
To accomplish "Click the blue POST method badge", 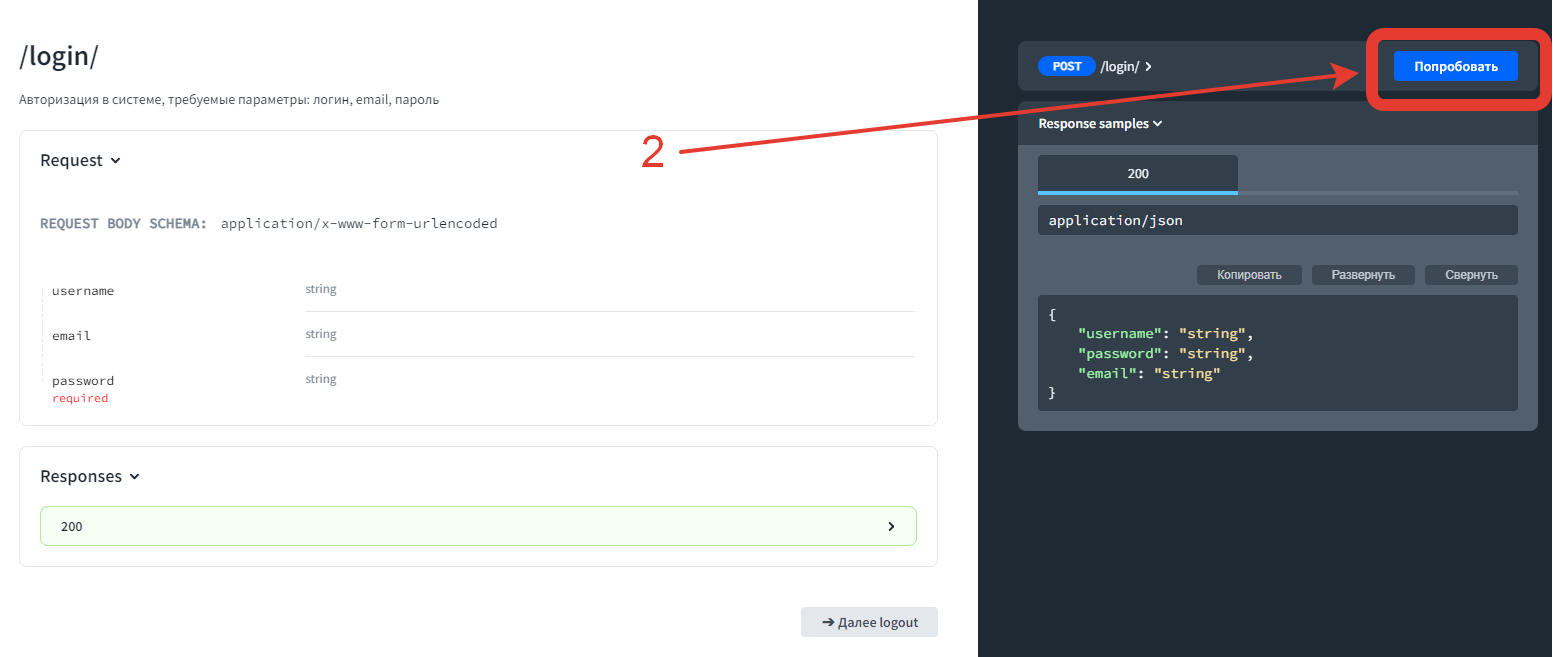I will pos(1067,67).
